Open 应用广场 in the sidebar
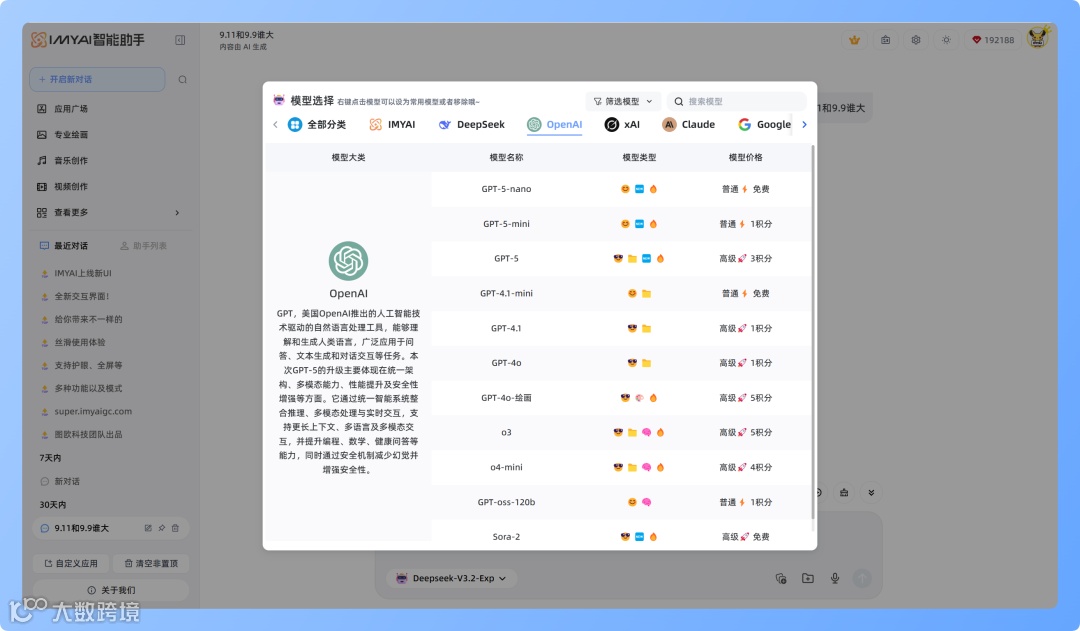The width and height of the screenshot is (1080, 631). click(x=70, y=109)
